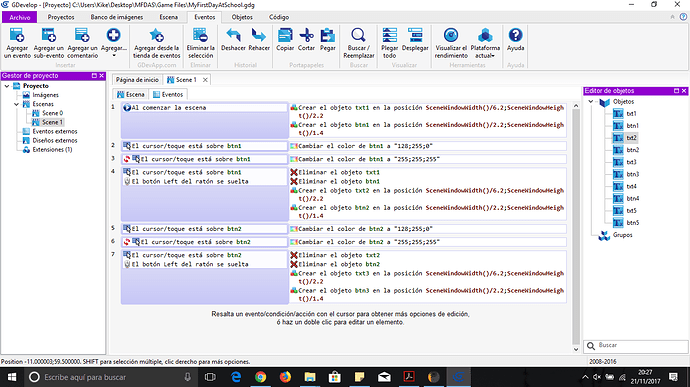This screenshot has width=690, height=387.
Task: Select object btn4 in Editor de objetos
Action: (633, 199)
